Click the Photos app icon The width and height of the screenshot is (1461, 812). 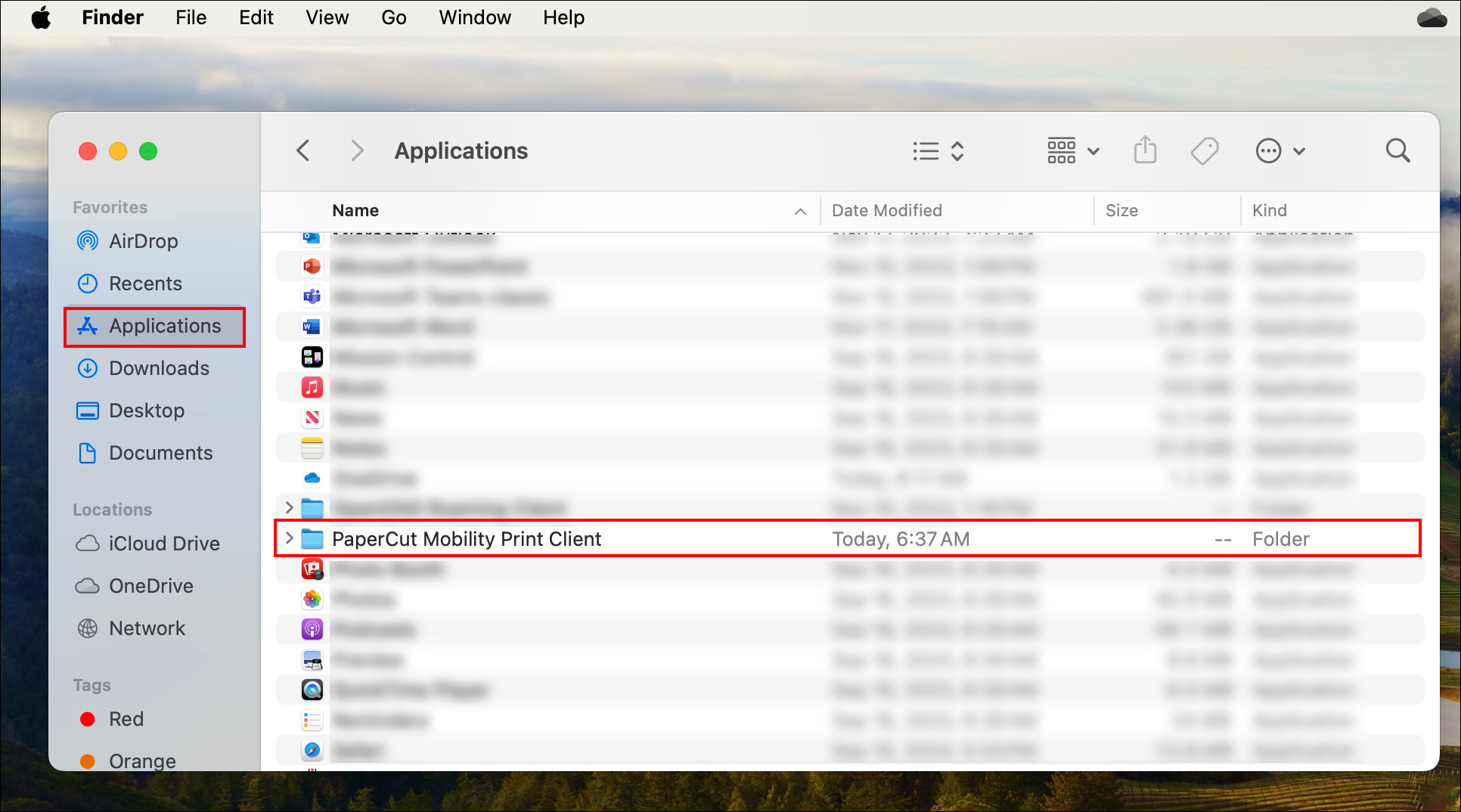(x=312, y=599)
